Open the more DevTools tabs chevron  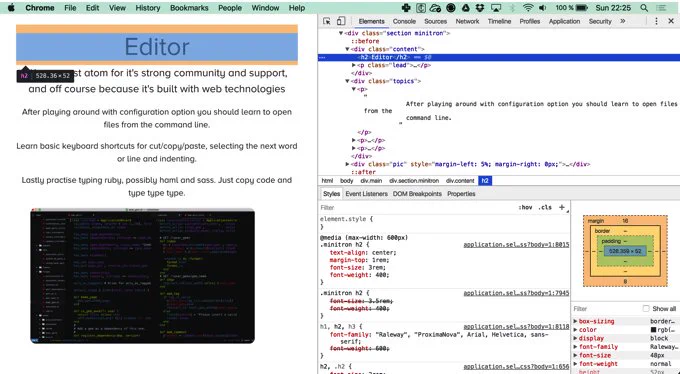pos(623,21)
